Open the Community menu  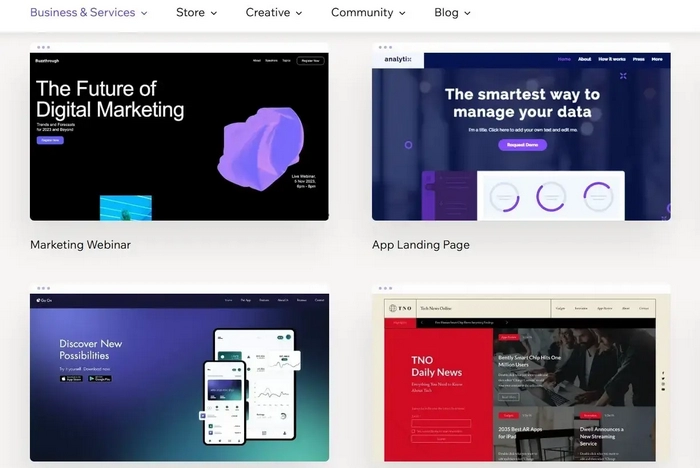[368, 13]
